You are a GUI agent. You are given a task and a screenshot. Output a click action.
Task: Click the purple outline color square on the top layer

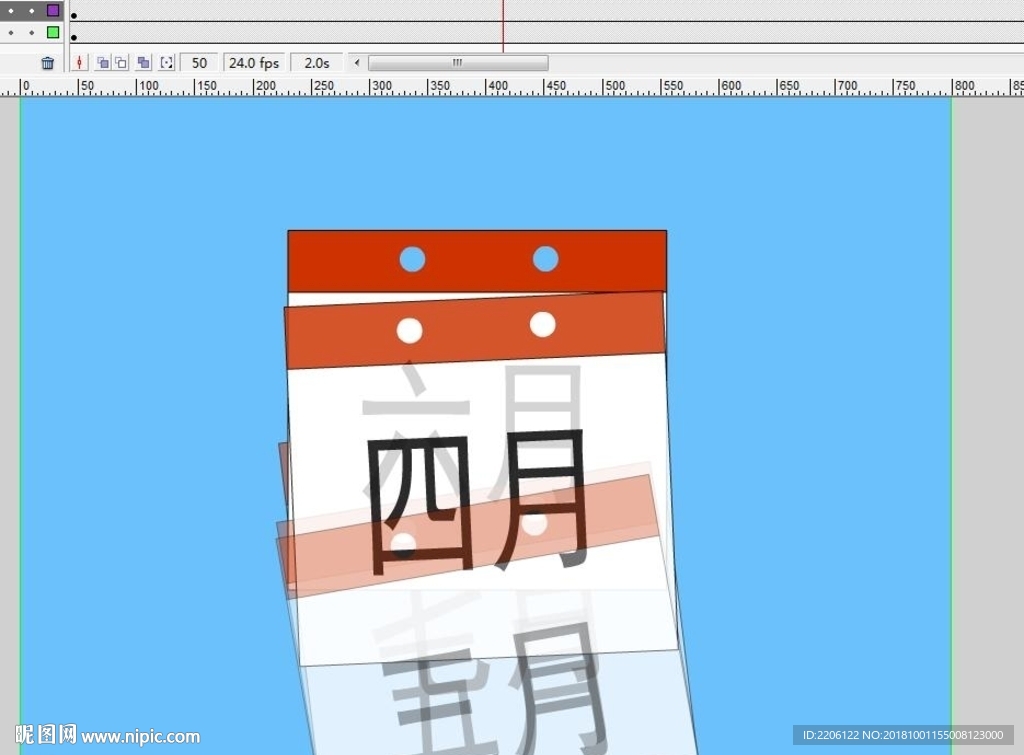click(53, 10)
